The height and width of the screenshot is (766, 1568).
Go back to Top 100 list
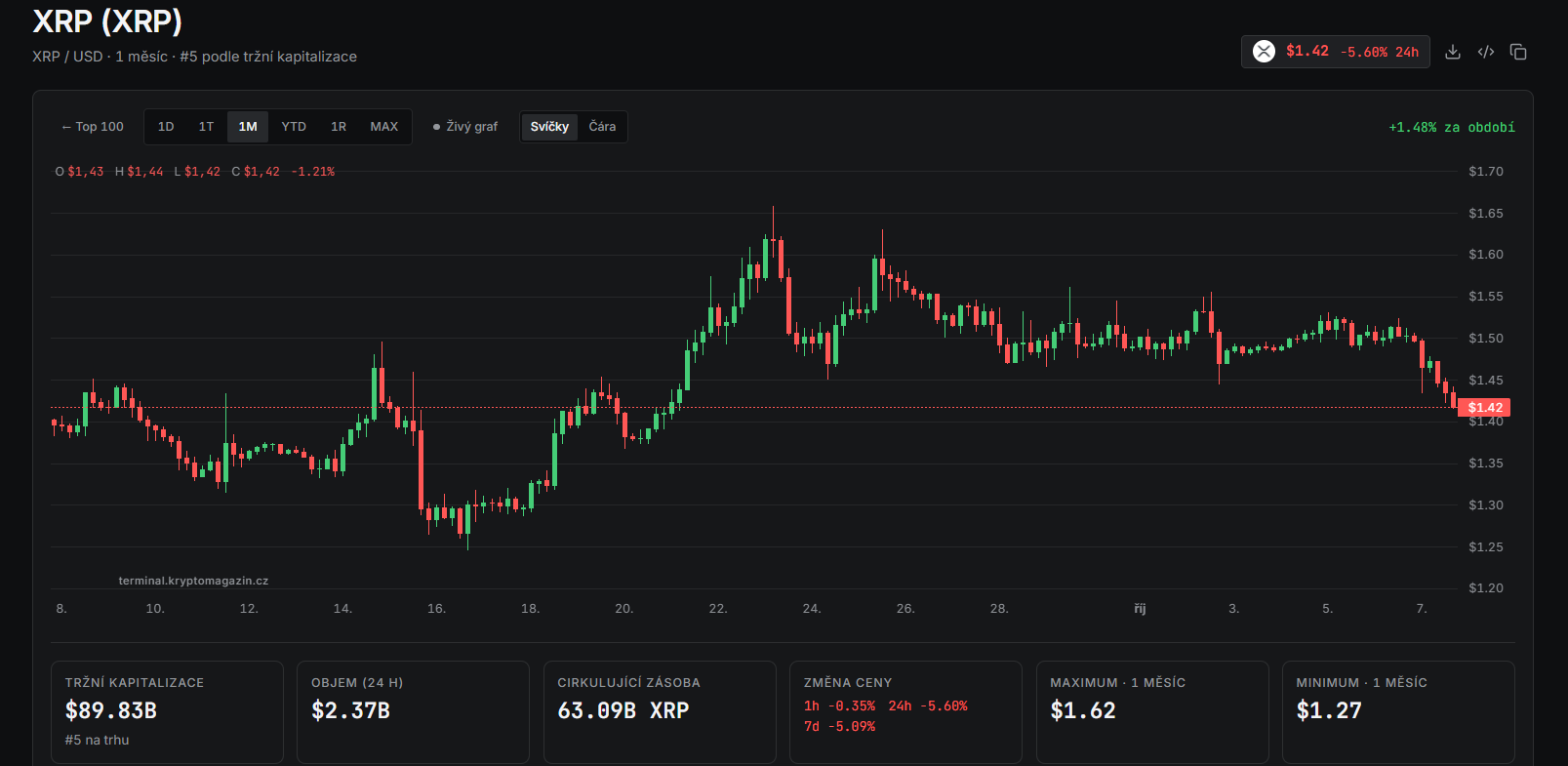click(x=93, y=127)
